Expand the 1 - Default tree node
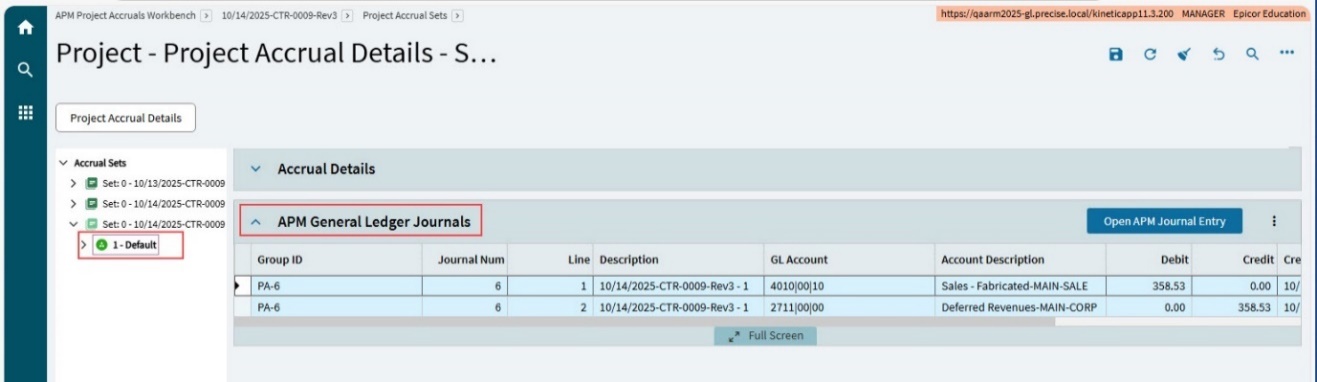Viewport: 1317px width, 382px height. coord(84,245)
